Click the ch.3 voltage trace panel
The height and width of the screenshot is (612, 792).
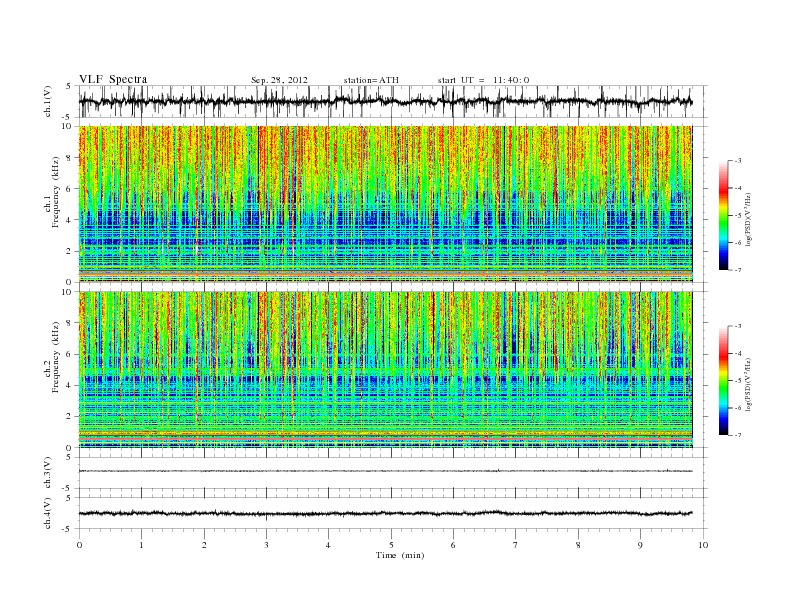pyautogui.click(x=393, y=473)
